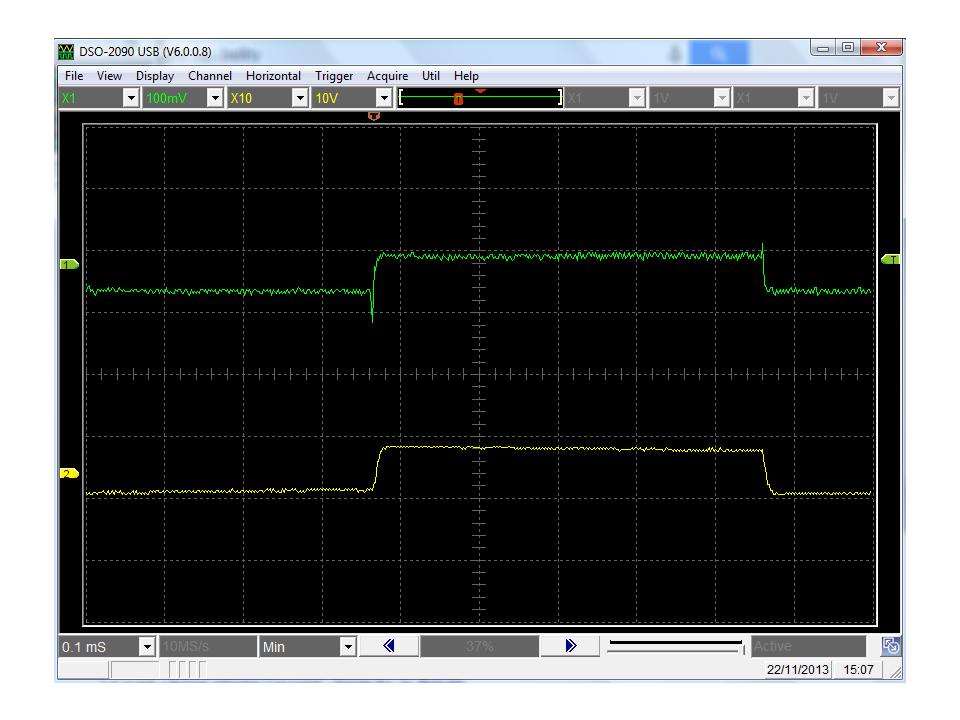The height and width of the screenshot is (720, 960).
Task: Click the trigger level marker on right edge
Action: pyautogui.click(x=890, y=259)
